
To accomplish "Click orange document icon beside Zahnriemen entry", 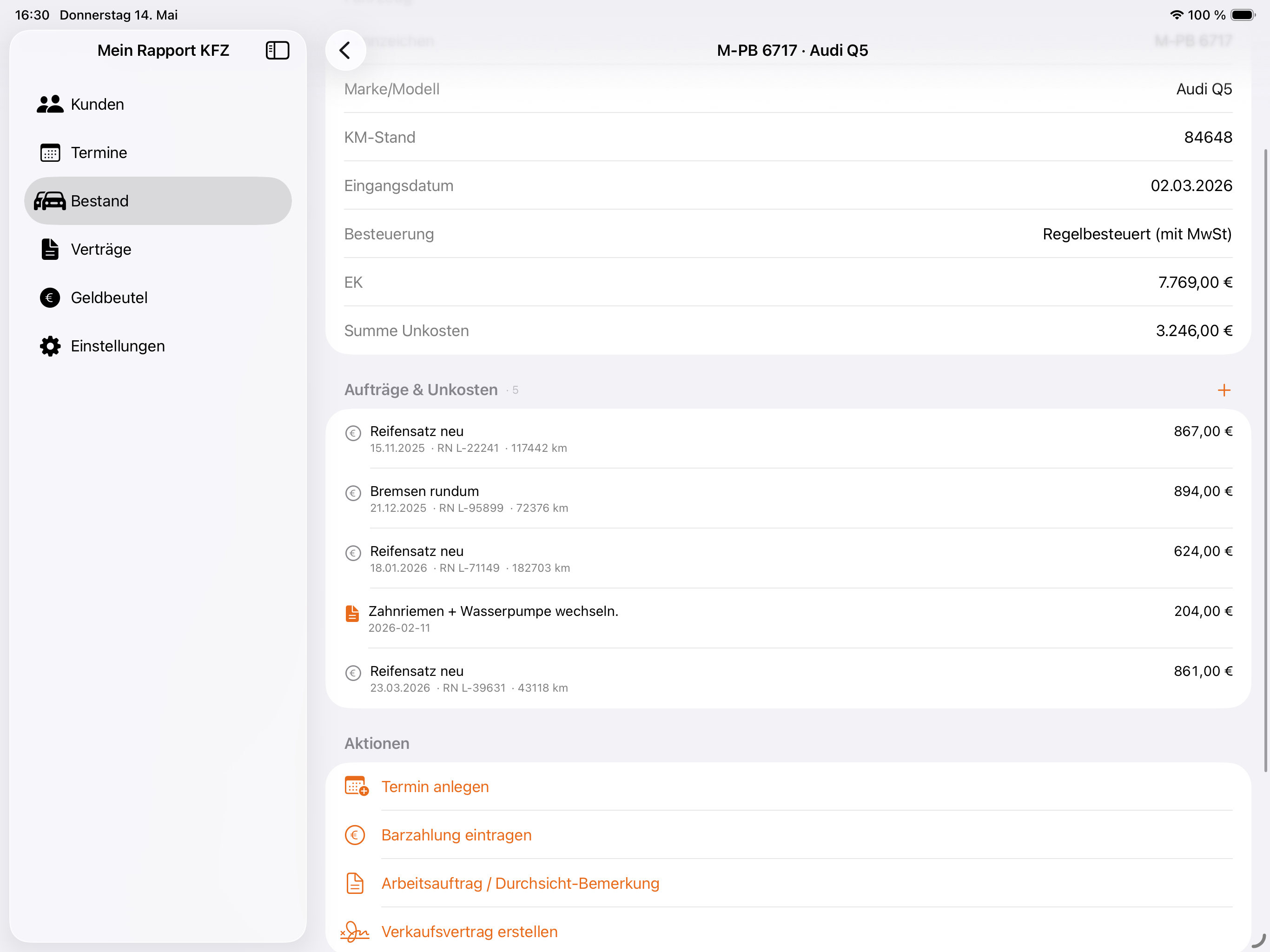I will [352, 614].
